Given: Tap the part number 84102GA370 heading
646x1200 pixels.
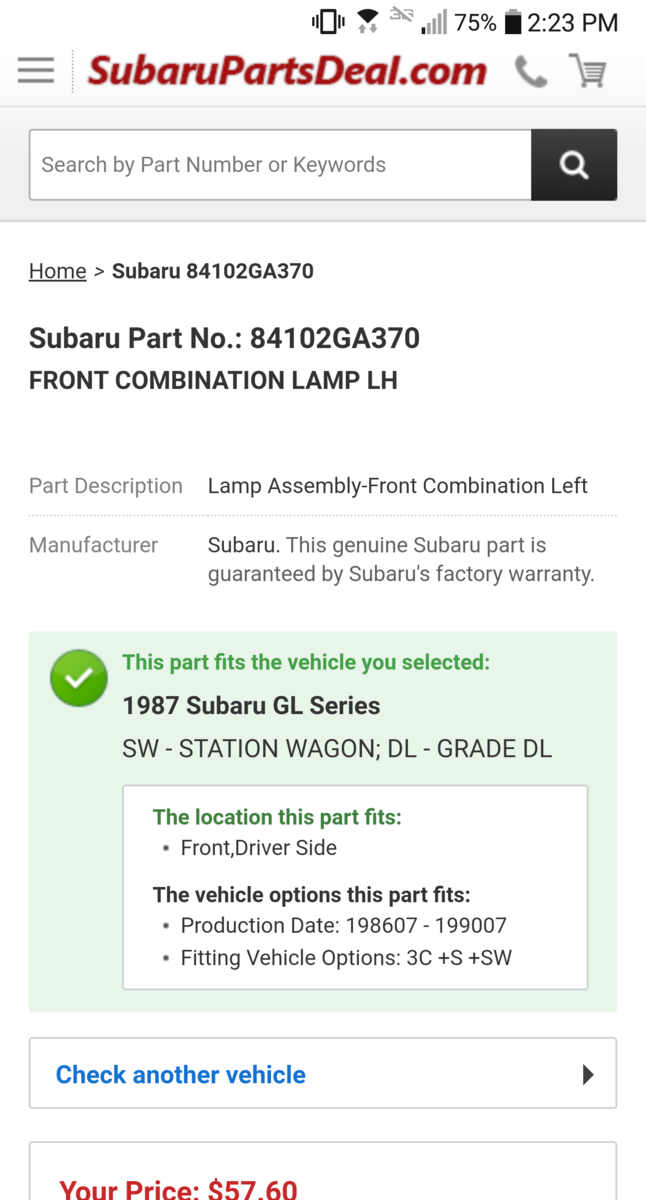Looking at the screenshot, I should (224, 338).
